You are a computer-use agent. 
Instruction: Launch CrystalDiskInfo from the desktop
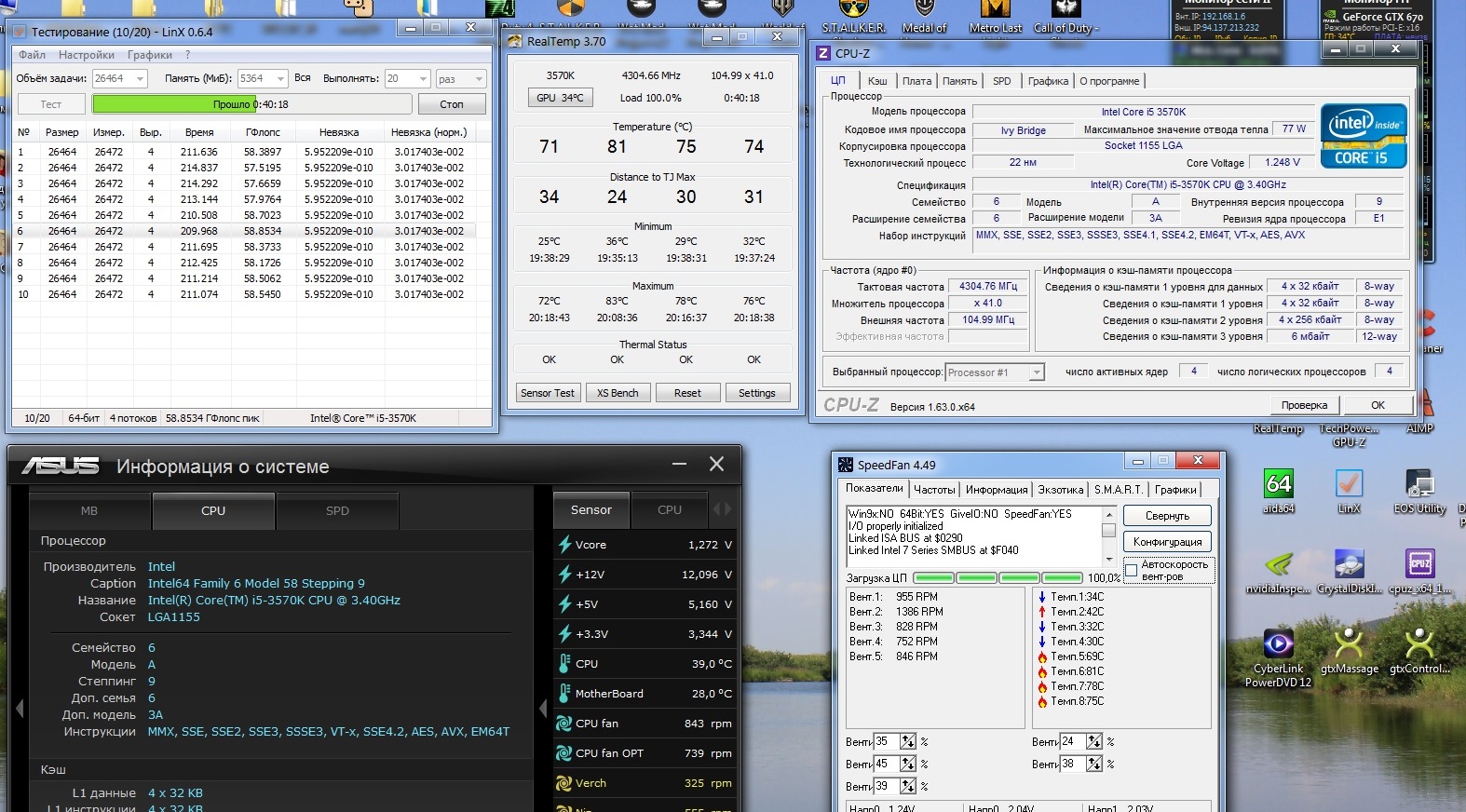click(1349, 566)
